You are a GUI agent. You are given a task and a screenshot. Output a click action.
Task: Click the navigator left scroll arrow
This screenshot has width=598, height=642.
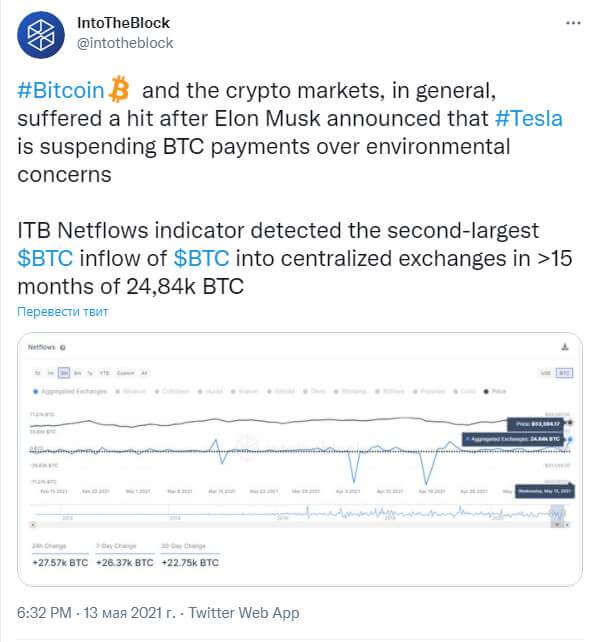tap(34, 524)
